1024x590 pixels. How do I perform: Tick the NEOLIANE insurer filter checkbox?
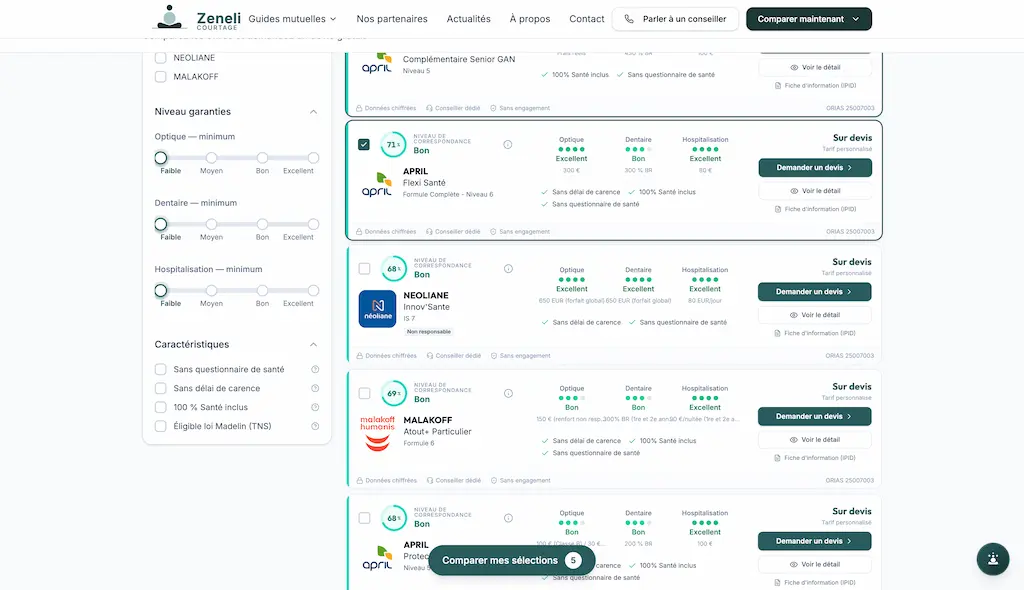coord(161,57)
